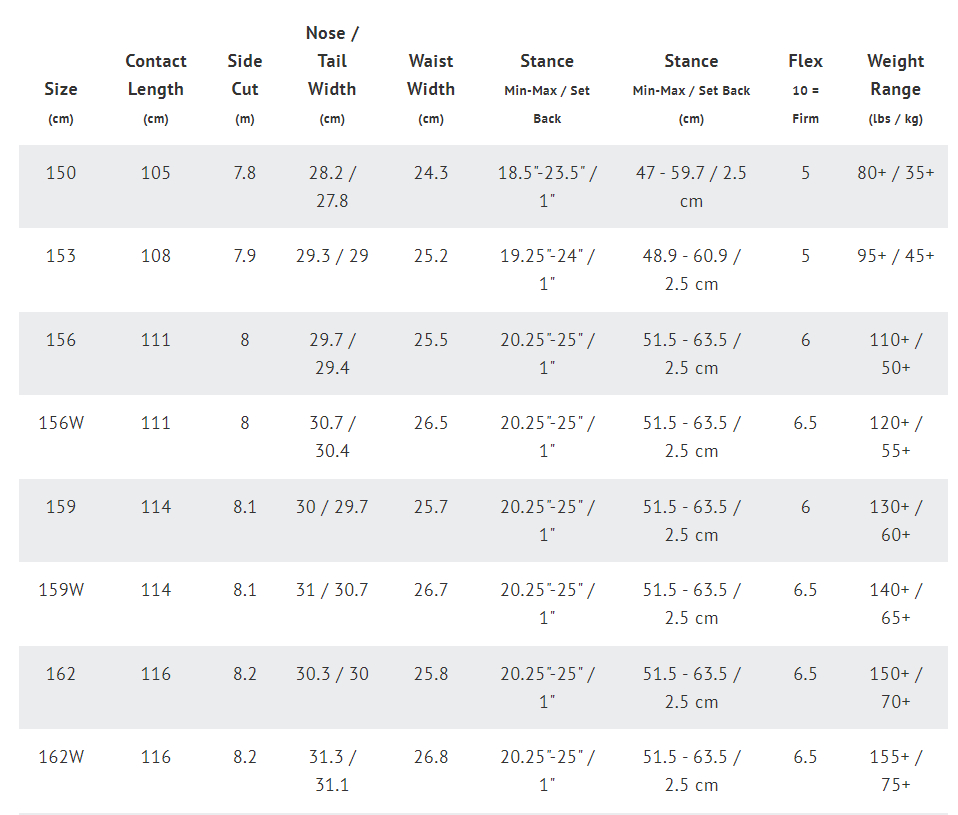Select the 162W size cell
Viewport: 958px width, 815px height.
[60, 757]
